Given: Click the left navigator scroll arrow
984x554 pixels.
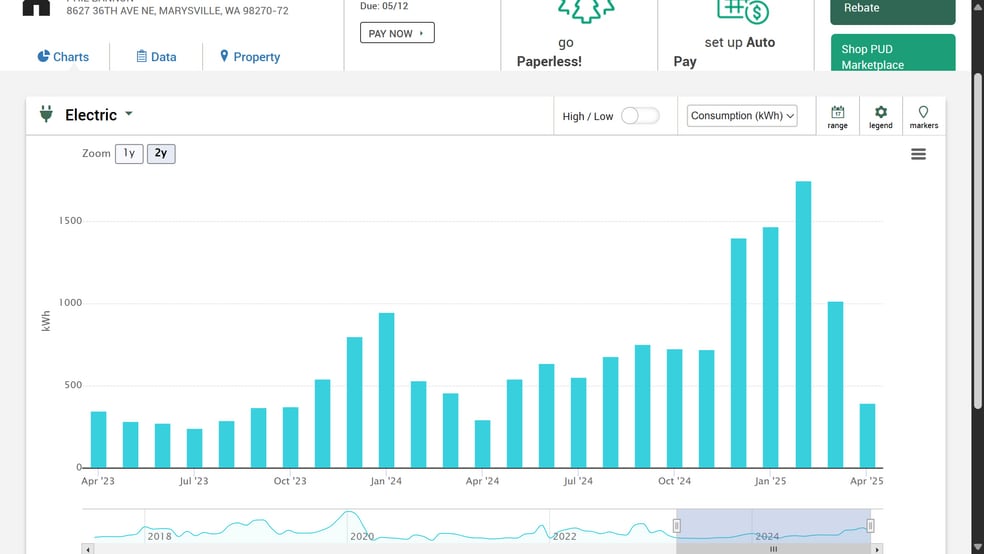Looking at the screenshot, I should 88,549.
